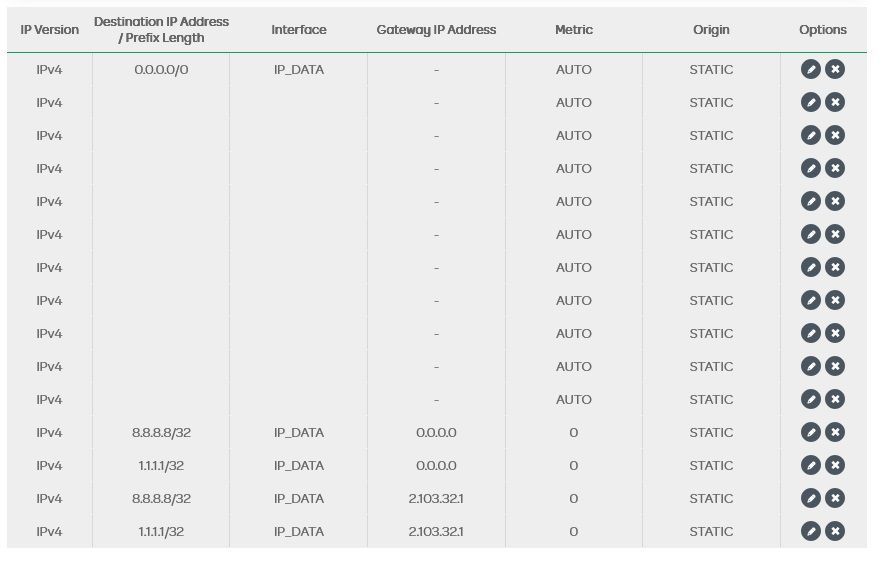Screen dimensions: 883x569
Task: Delete 1.1.1.1/32 route with gateway 0.0.0.0
Action: coord(835,465)
